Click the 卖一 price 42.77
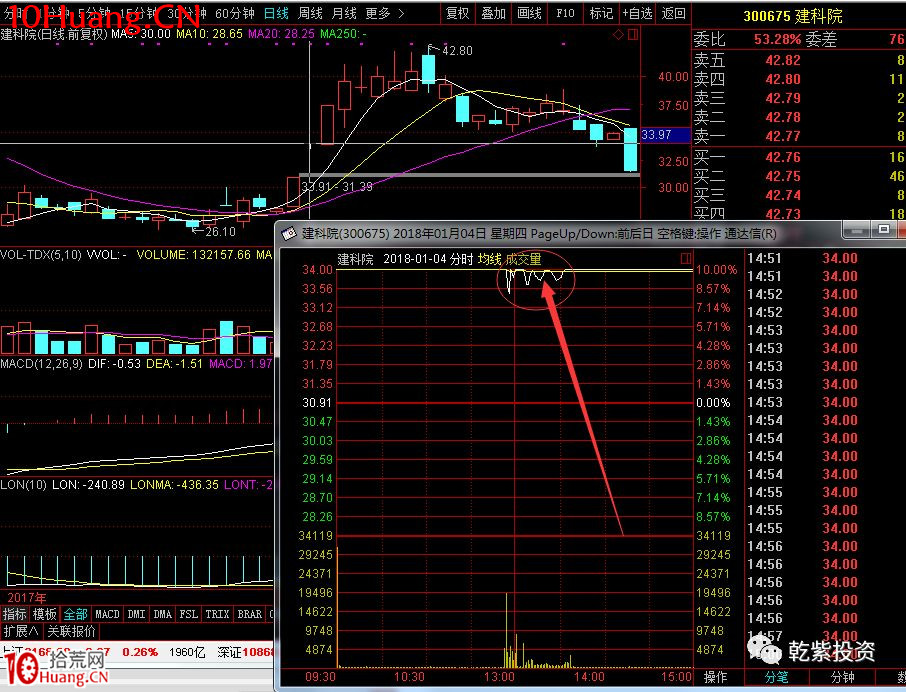The height and width of the screenshot is (692, 906). [783, 136]
